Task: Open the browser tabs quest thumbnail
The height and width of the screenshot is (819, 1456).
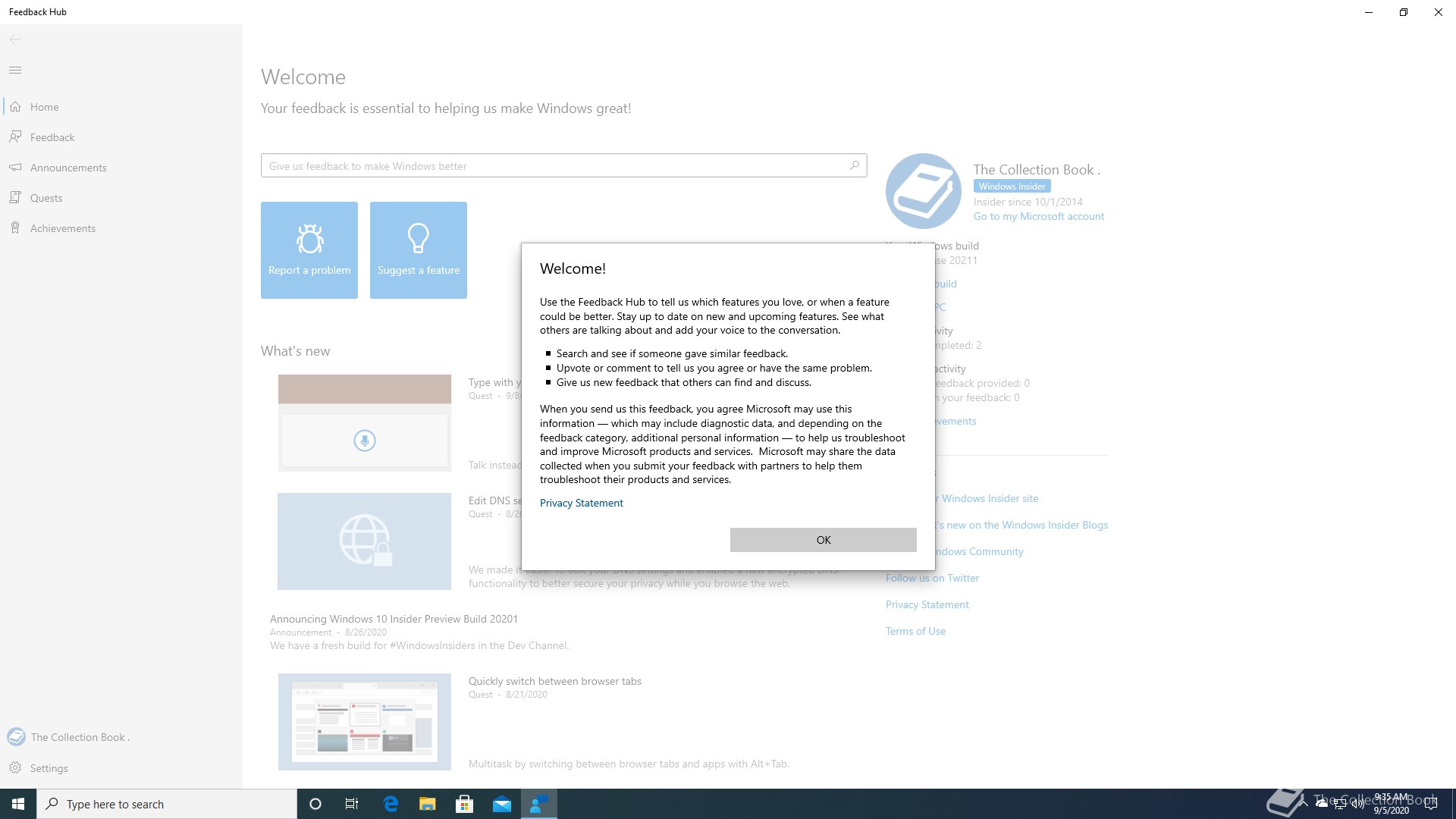Action: pyautogui.click(x=365, y=722)
